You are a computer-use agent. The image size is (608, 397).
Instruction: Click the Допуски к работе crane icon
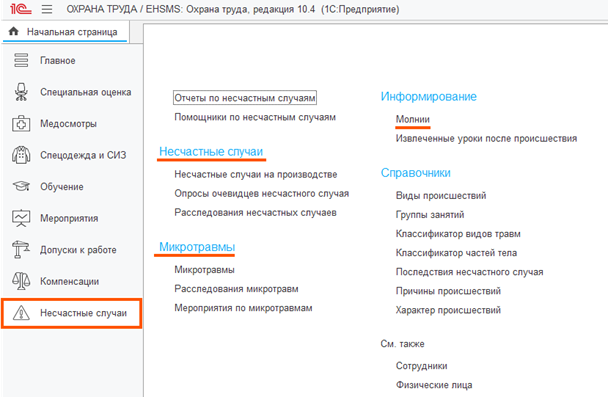pos(21,249)
